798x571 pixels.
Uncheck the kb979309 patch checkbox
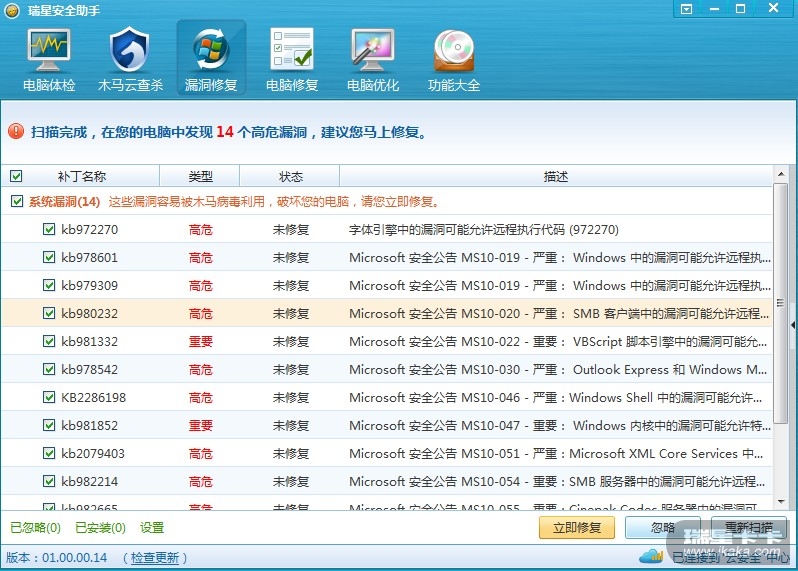49,285
